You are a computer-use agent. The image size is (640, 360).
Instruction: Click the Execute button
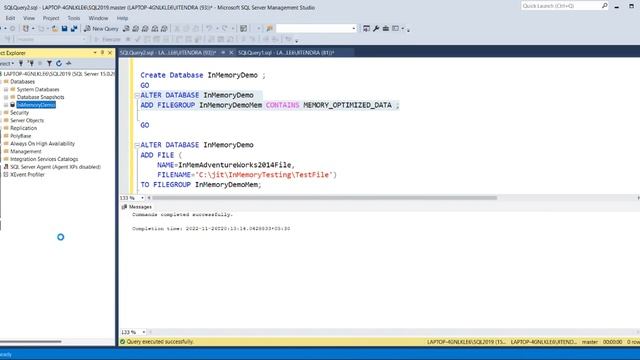click(108, 40)
